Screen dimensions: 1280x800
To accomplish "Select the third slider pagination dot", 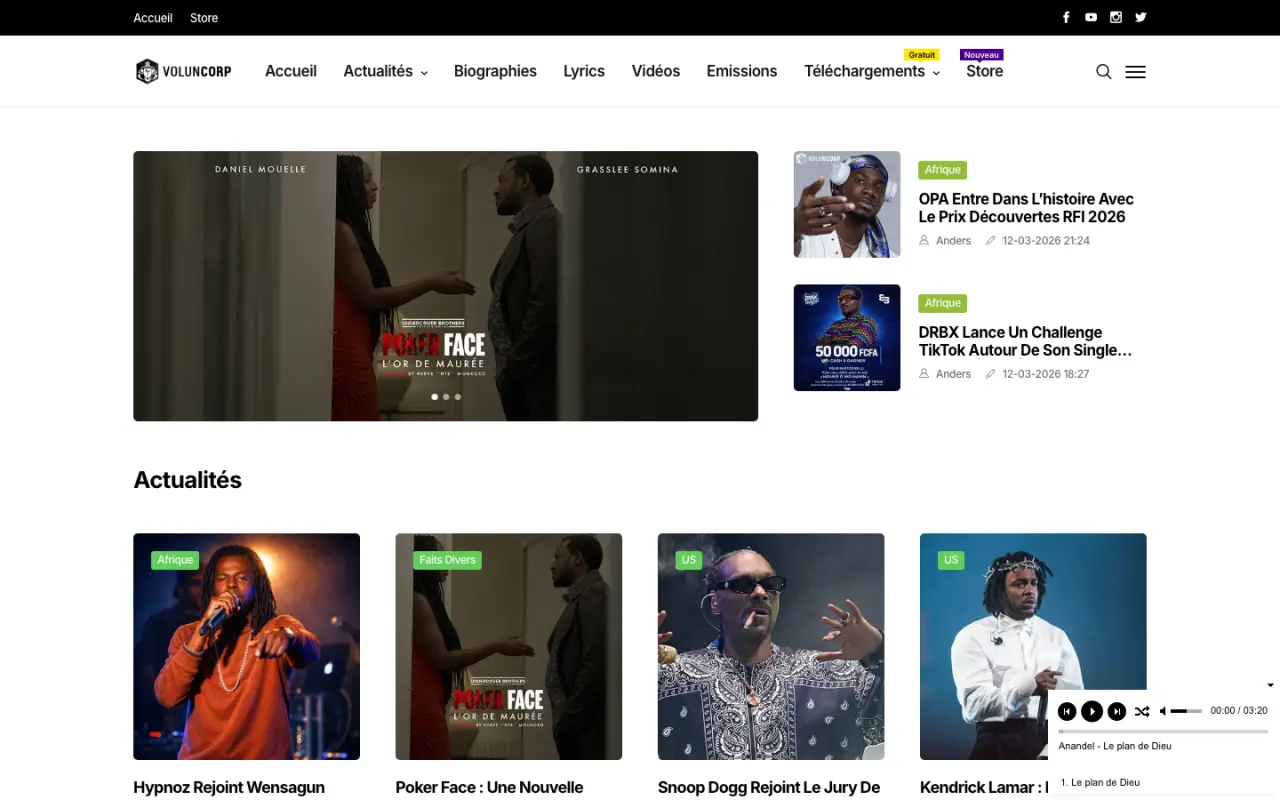I will point(458,397).
